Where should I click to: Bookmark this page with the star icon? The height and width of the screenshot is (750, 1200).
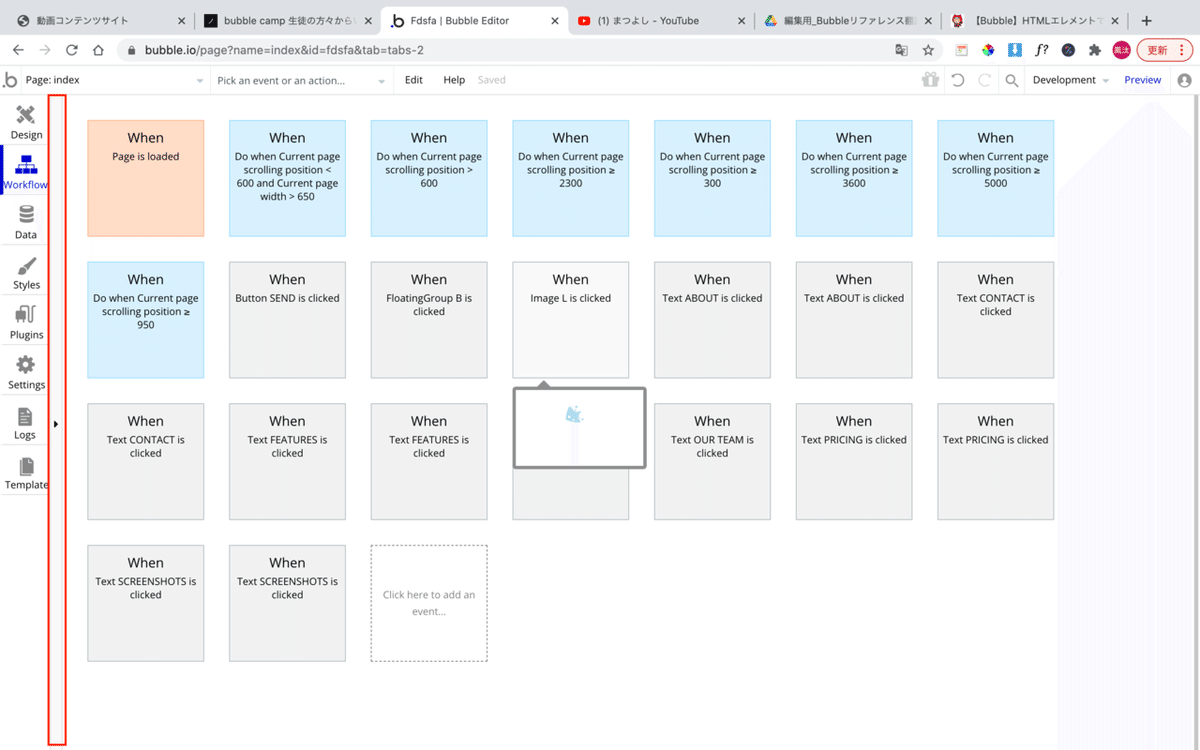coord(928,50)
